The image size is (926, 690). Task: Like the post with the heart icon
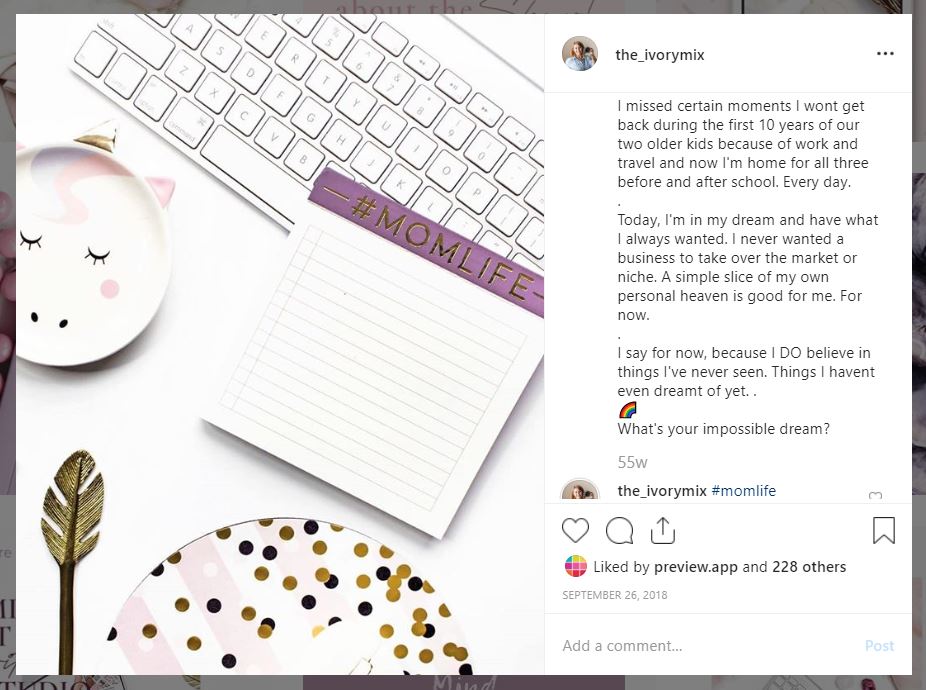(x=575, y=530)
